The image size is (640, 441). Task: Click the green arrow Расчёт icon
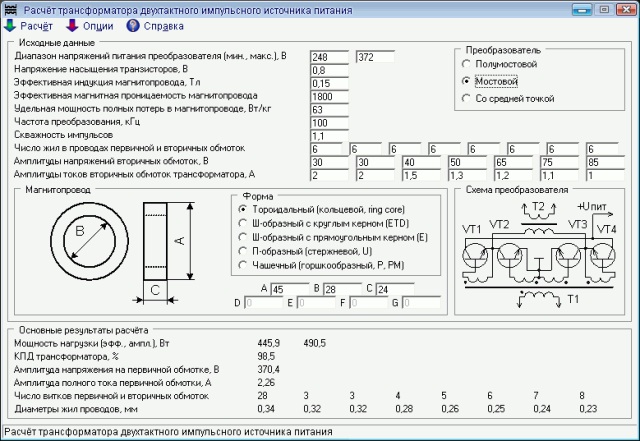click(x=10, y=25)
